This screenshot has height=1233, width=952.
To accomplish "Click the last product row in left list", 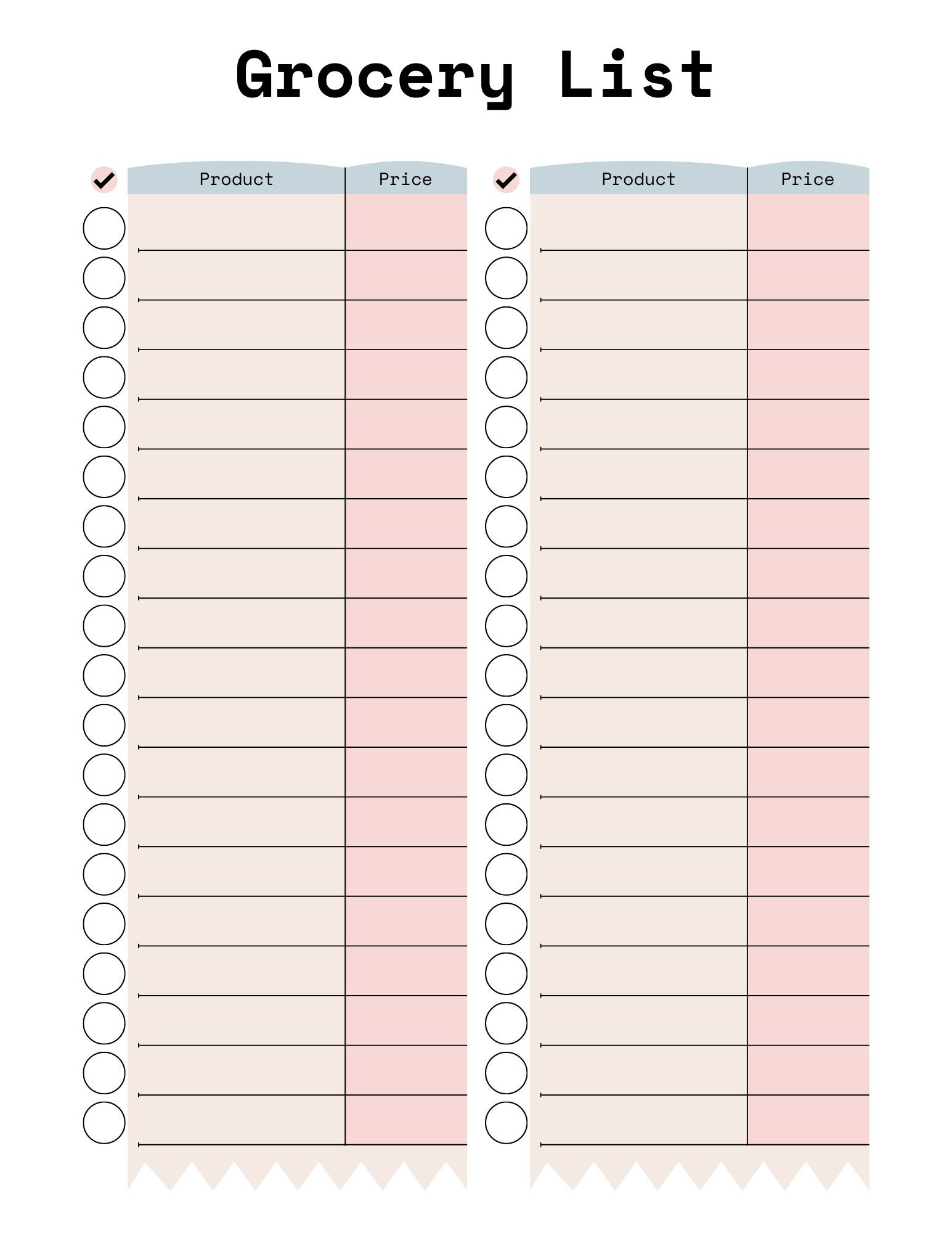I will tap(236, 1120).
